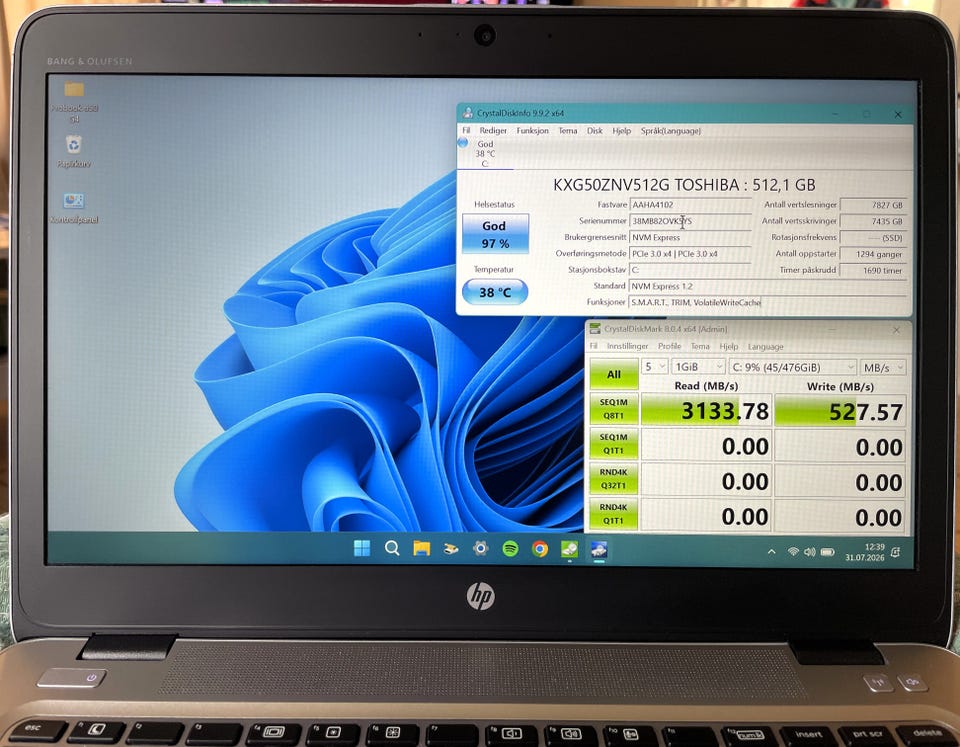Maximize the CrystalDiskInfo window
Screen dimensions: 960x747
click(x=866, y=114)
